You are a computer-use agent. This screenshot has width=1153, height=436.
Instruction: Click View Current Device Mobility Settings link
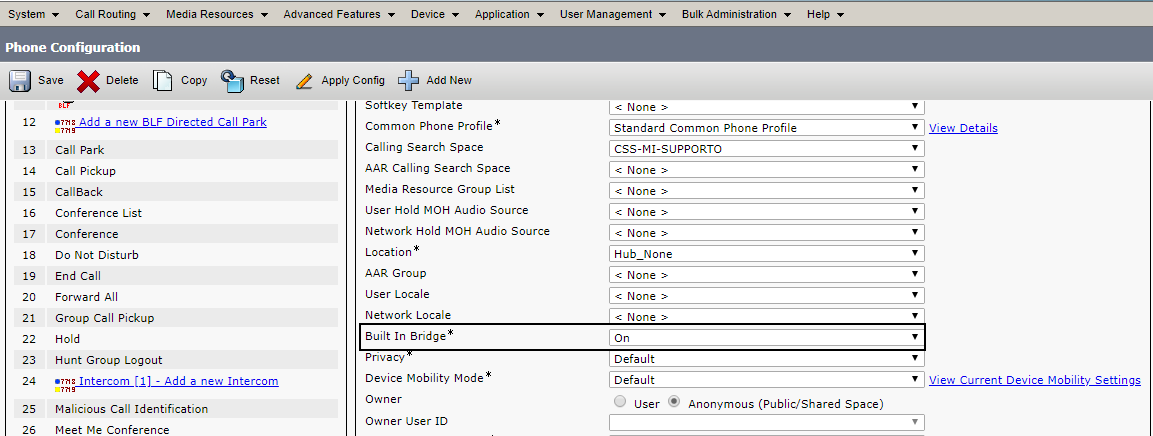click(1034, 380)
